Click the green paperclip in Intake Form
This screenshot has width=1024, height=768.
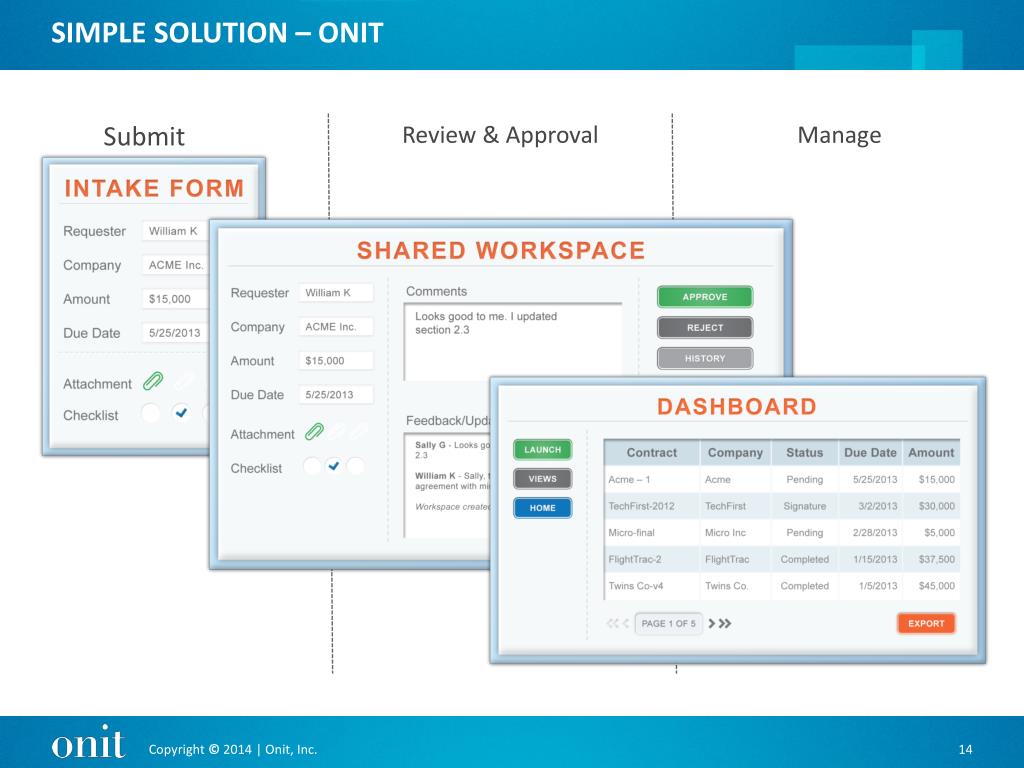(153, 381)
